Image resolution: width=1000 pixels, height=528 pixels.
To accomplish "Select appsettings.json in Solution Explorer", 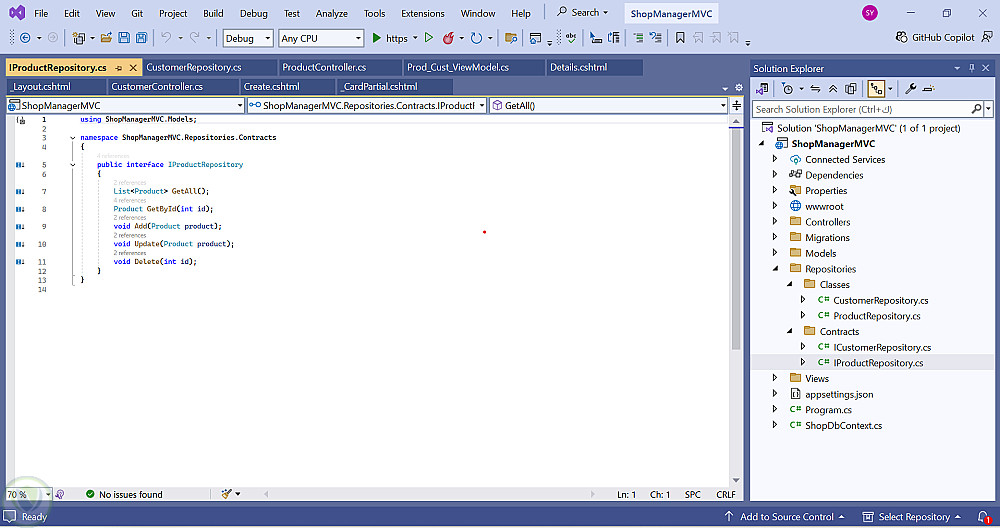I will (x=839, y=394).
